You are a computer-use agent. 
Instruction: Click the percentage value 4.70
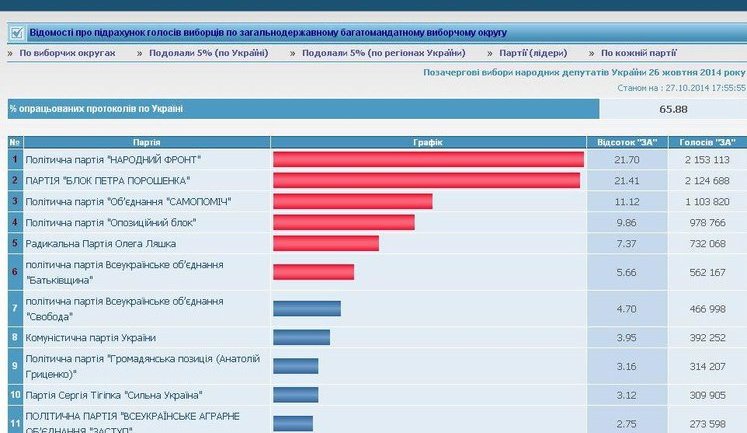point(626,309)
